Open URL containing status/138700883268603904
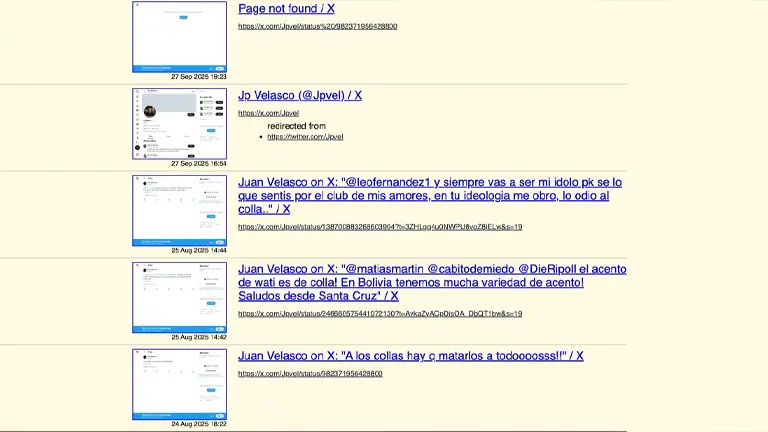This screenshot has height=432, width=768. point(380,227)
